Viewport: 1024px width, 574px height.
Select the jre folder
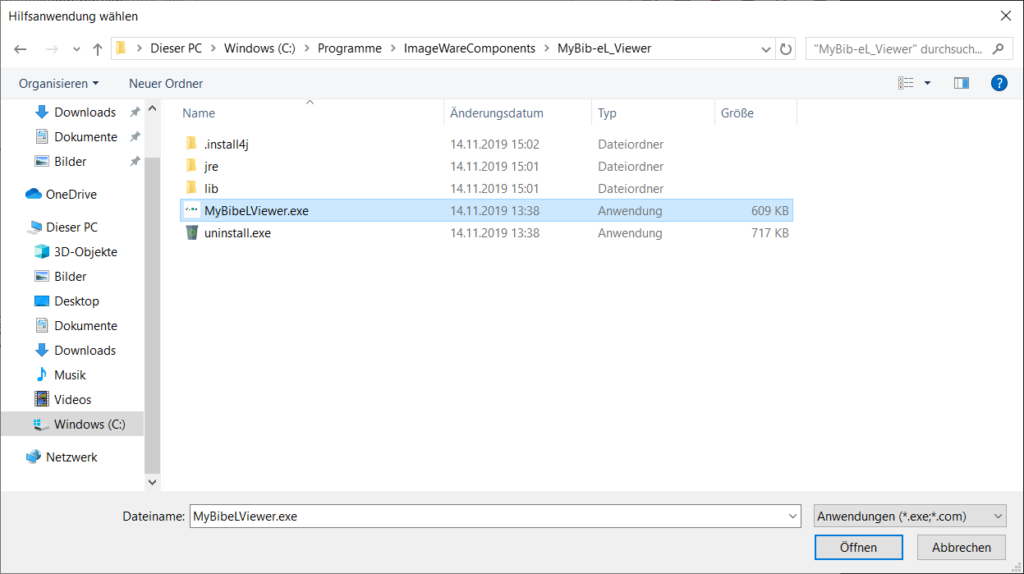click(x=487, y=167)
